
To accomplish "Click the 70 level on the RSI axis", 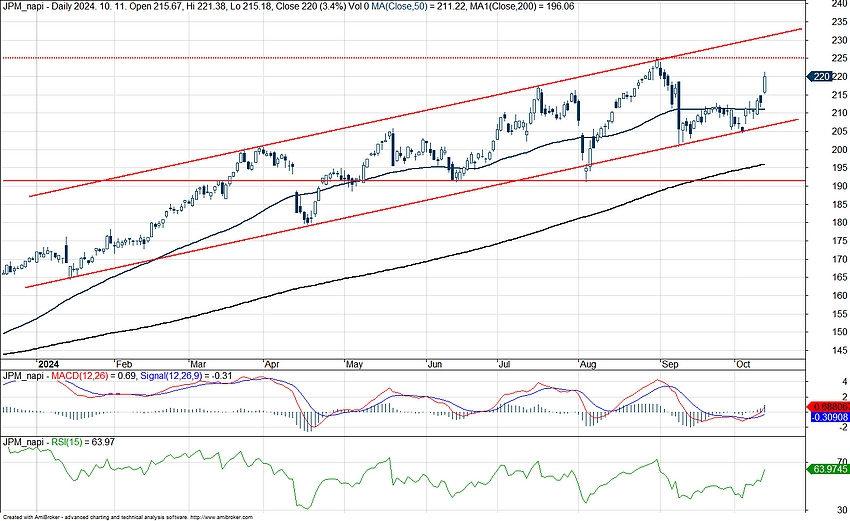I will [842, 461].
